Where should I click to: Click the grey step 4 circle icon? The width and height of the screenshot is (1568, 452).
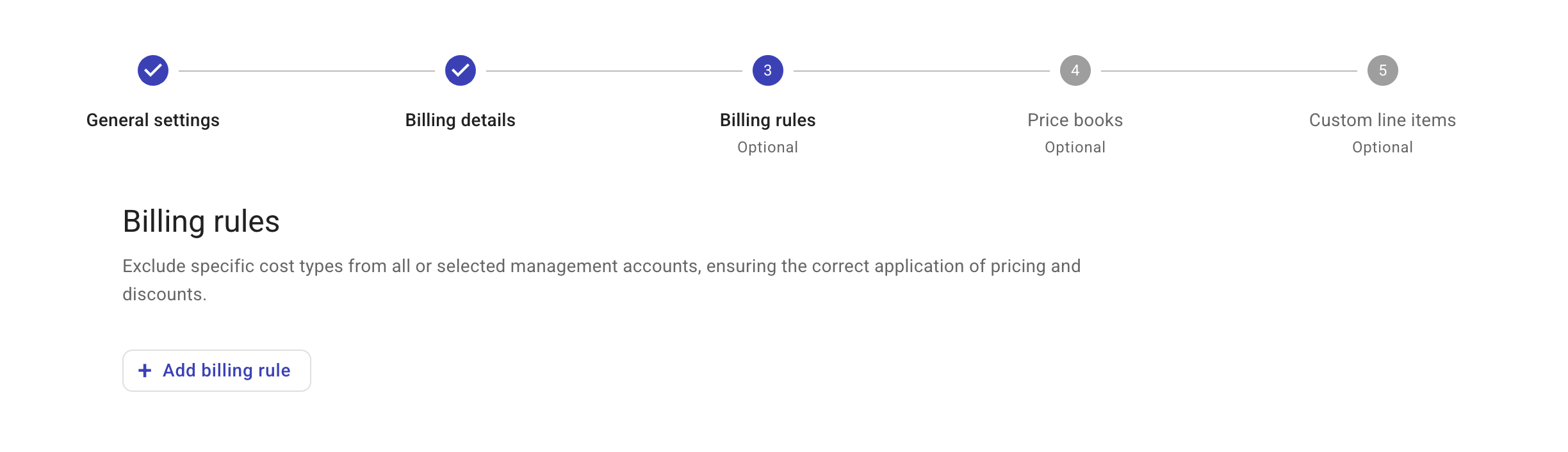pos(1075,71)
